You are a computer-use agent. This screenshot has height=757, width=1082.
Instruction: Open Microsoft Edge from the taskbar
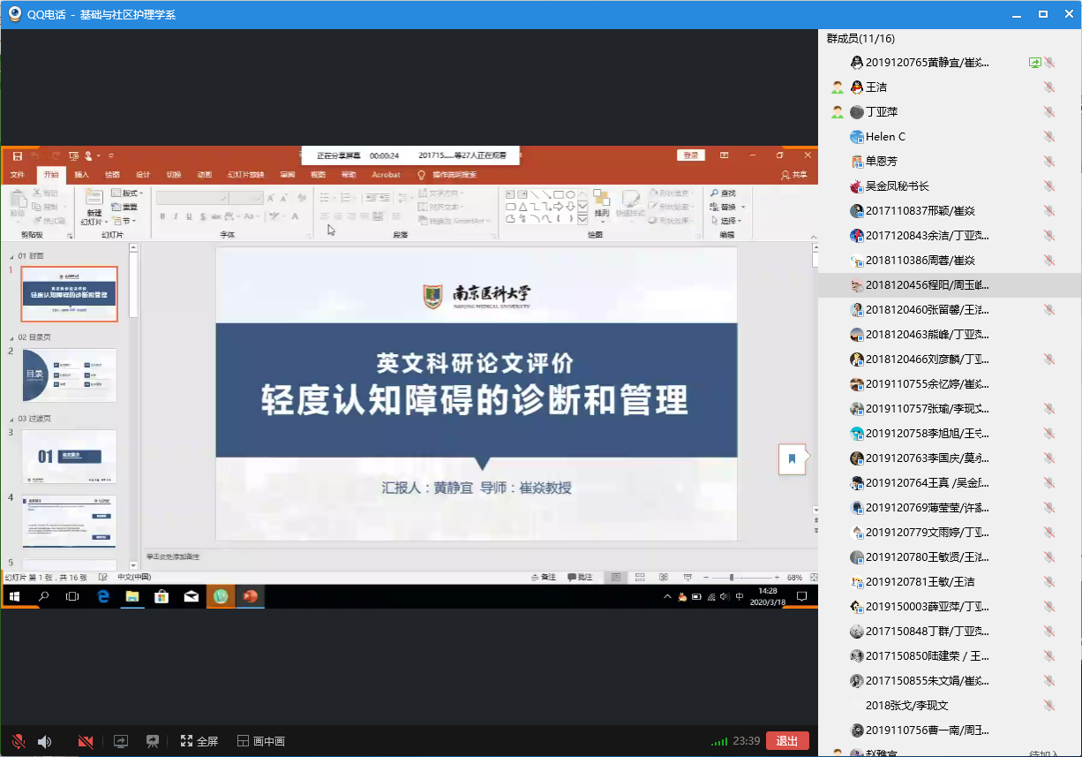pyautogui.click(x=103, y=597)
